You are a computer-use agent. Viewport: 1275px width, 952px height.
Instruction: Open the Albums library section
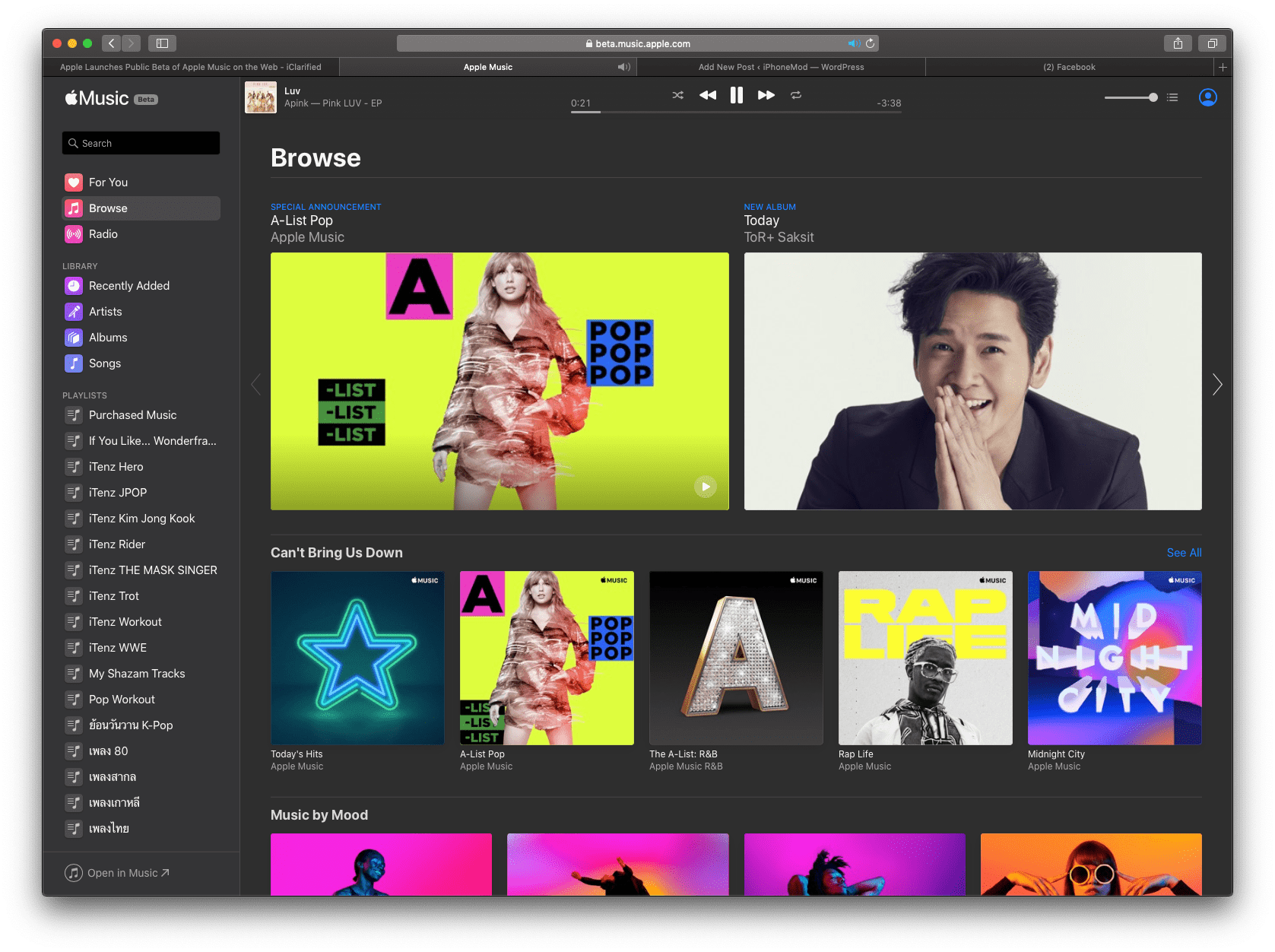tap(108, 337)
